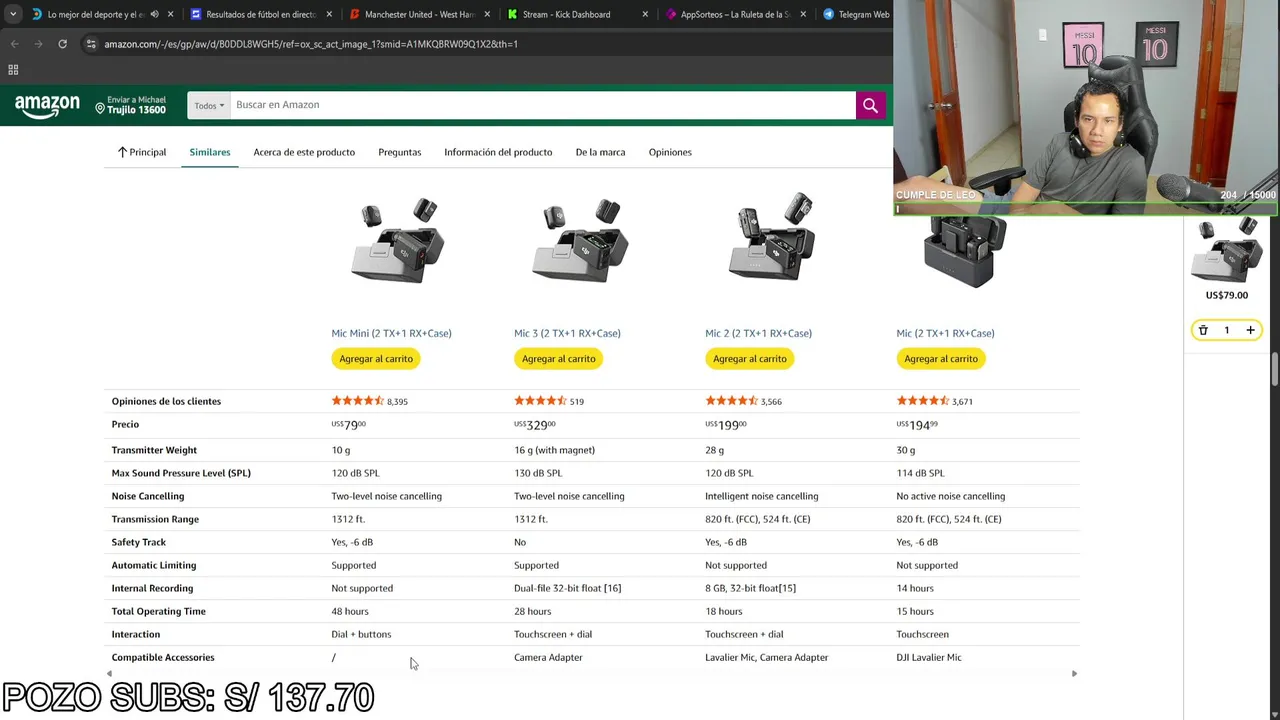Click the magenta search magnifier button
The height and width of the screenshot is (720, 1280).
point(870,105)
